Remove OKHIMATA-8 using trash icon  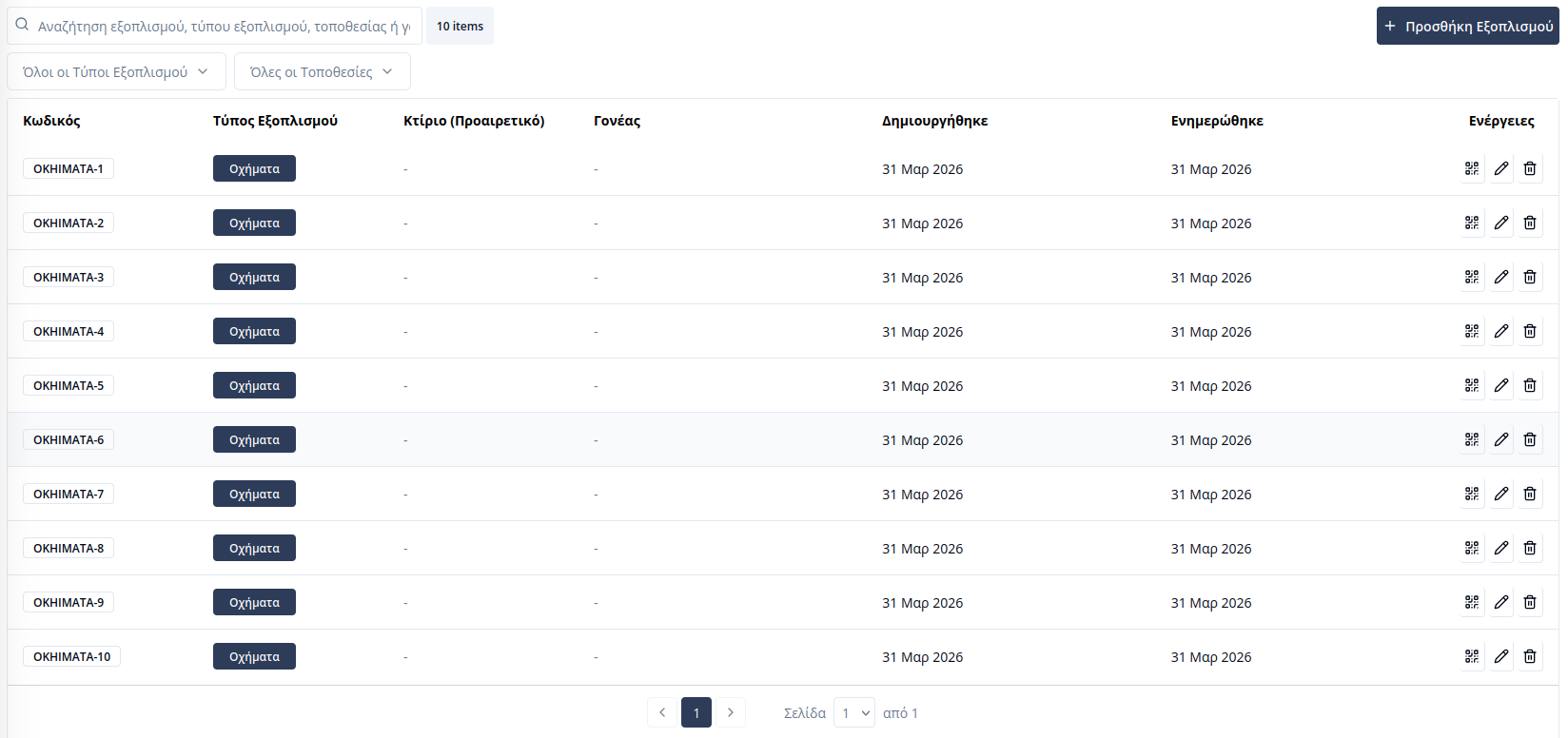coord(1530,548)
